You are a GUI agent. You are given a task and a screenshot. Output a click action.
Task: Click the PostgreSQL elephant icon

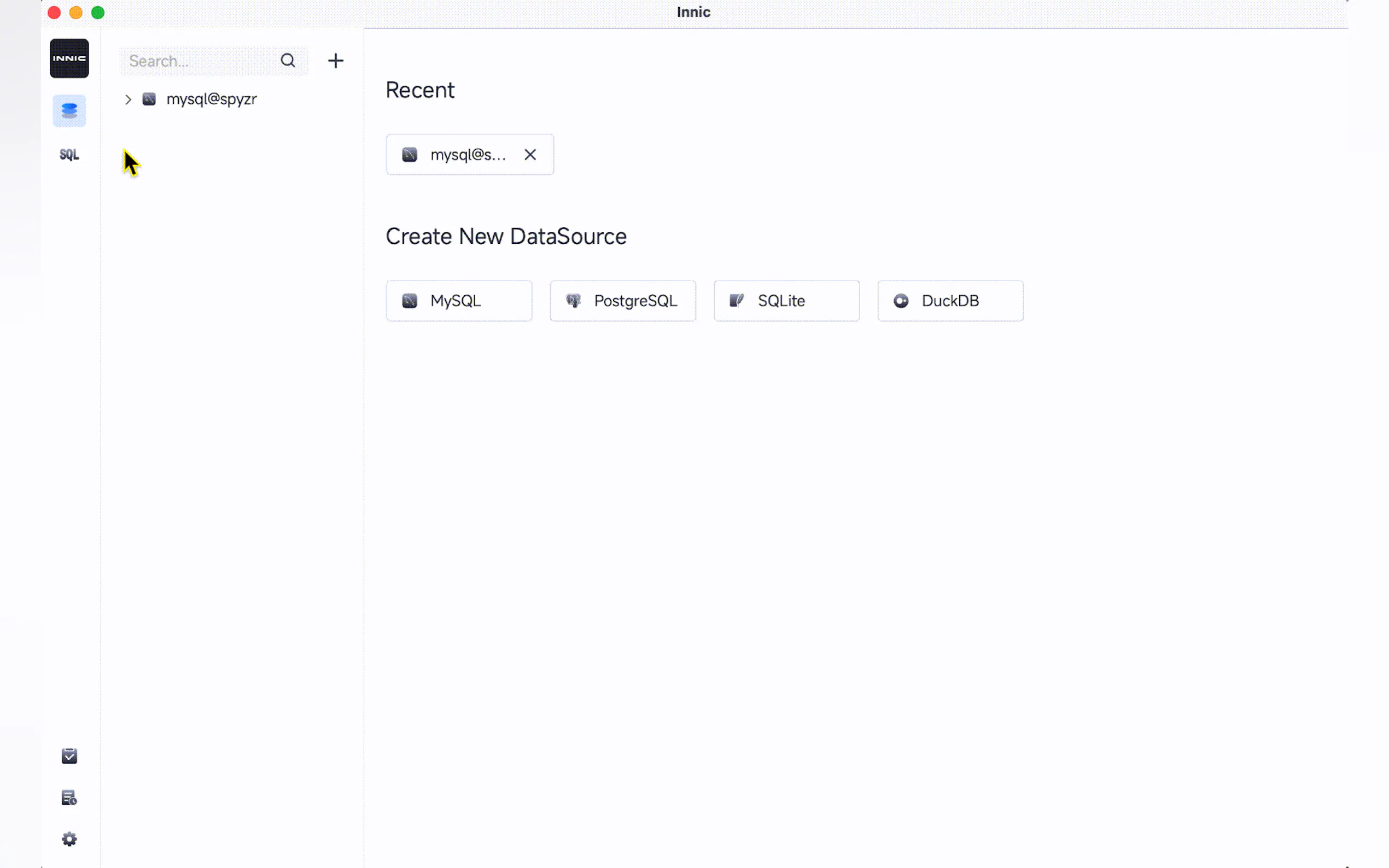point(573,301)
